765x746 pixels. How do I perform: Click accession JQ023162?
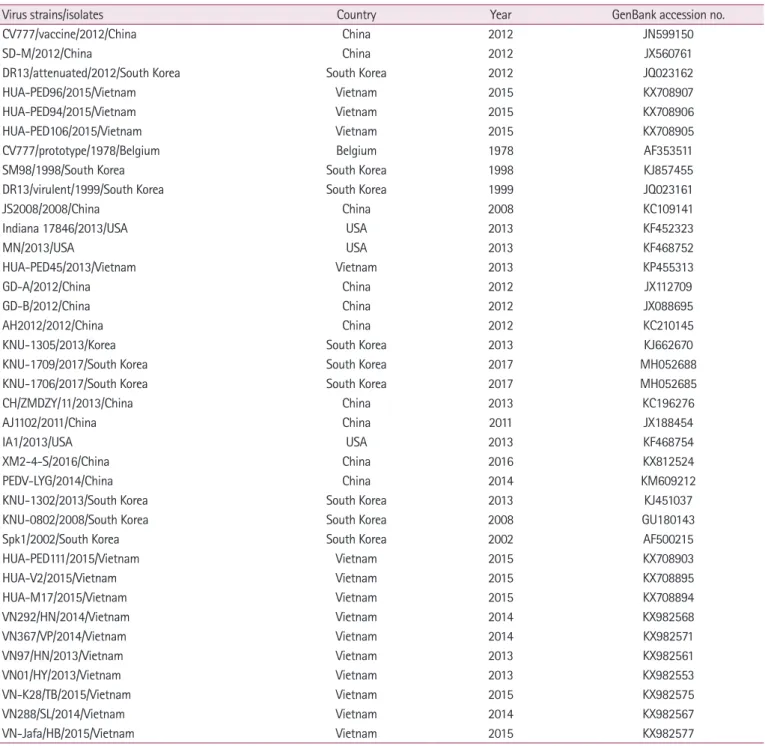click(x=668, y=73)
